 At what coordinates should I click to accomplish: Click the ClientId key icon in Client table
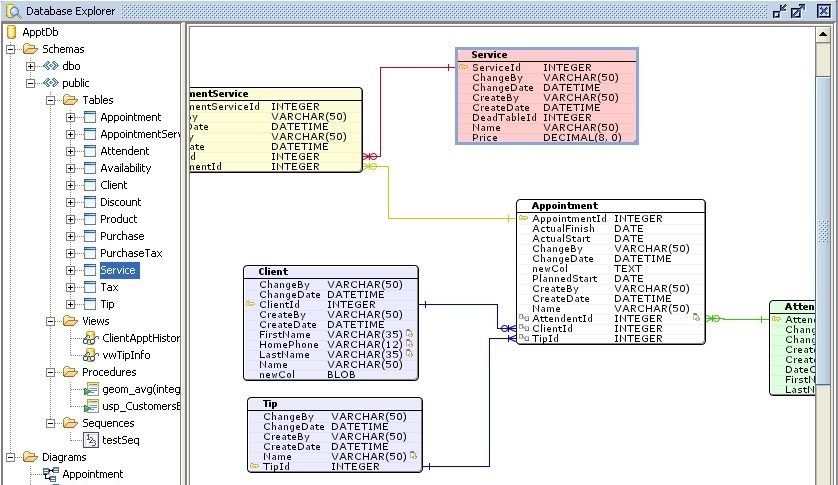click(251, 304)
